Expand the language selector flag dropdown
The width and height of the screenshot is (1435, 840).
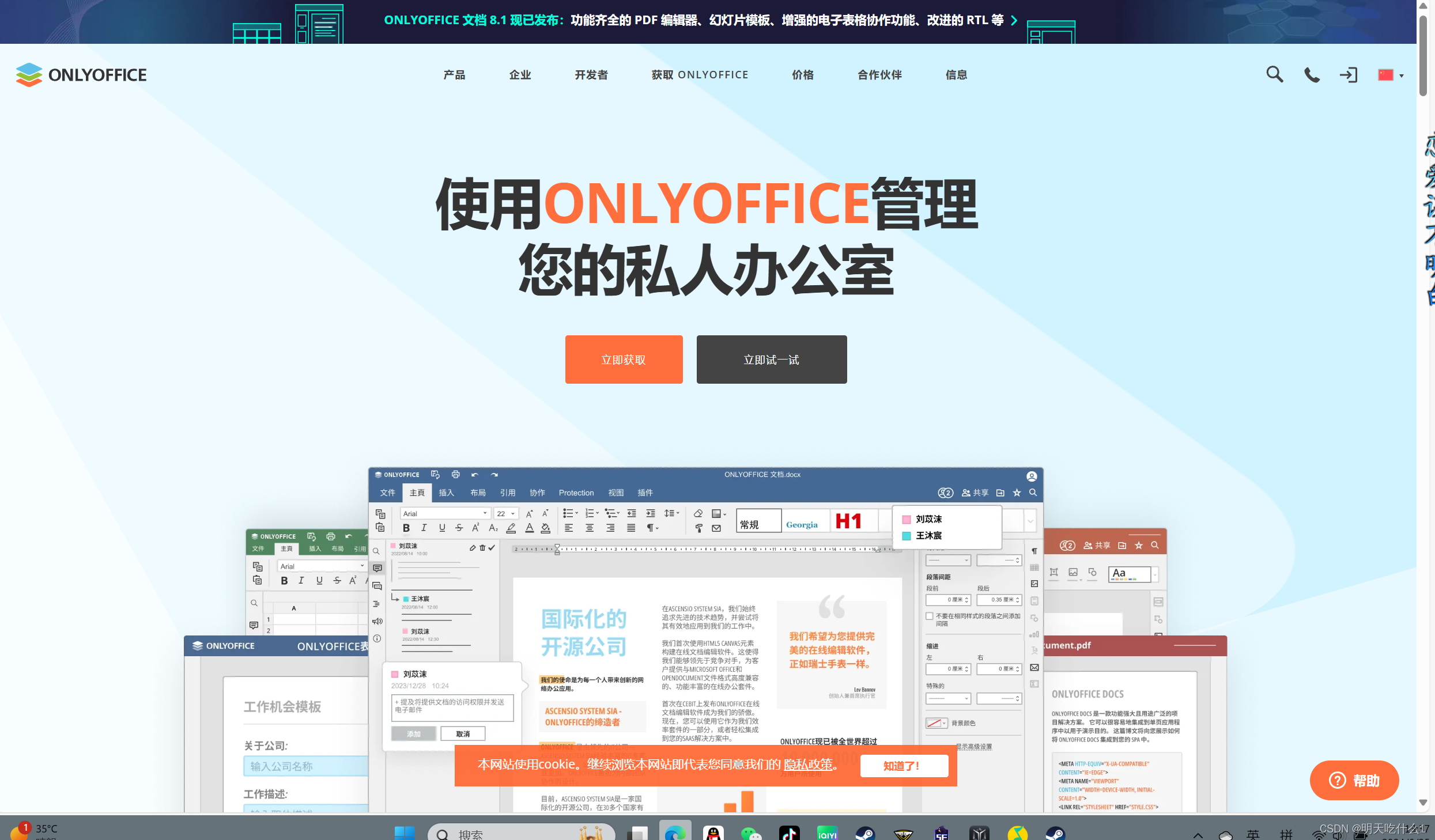pos(1390,75)
